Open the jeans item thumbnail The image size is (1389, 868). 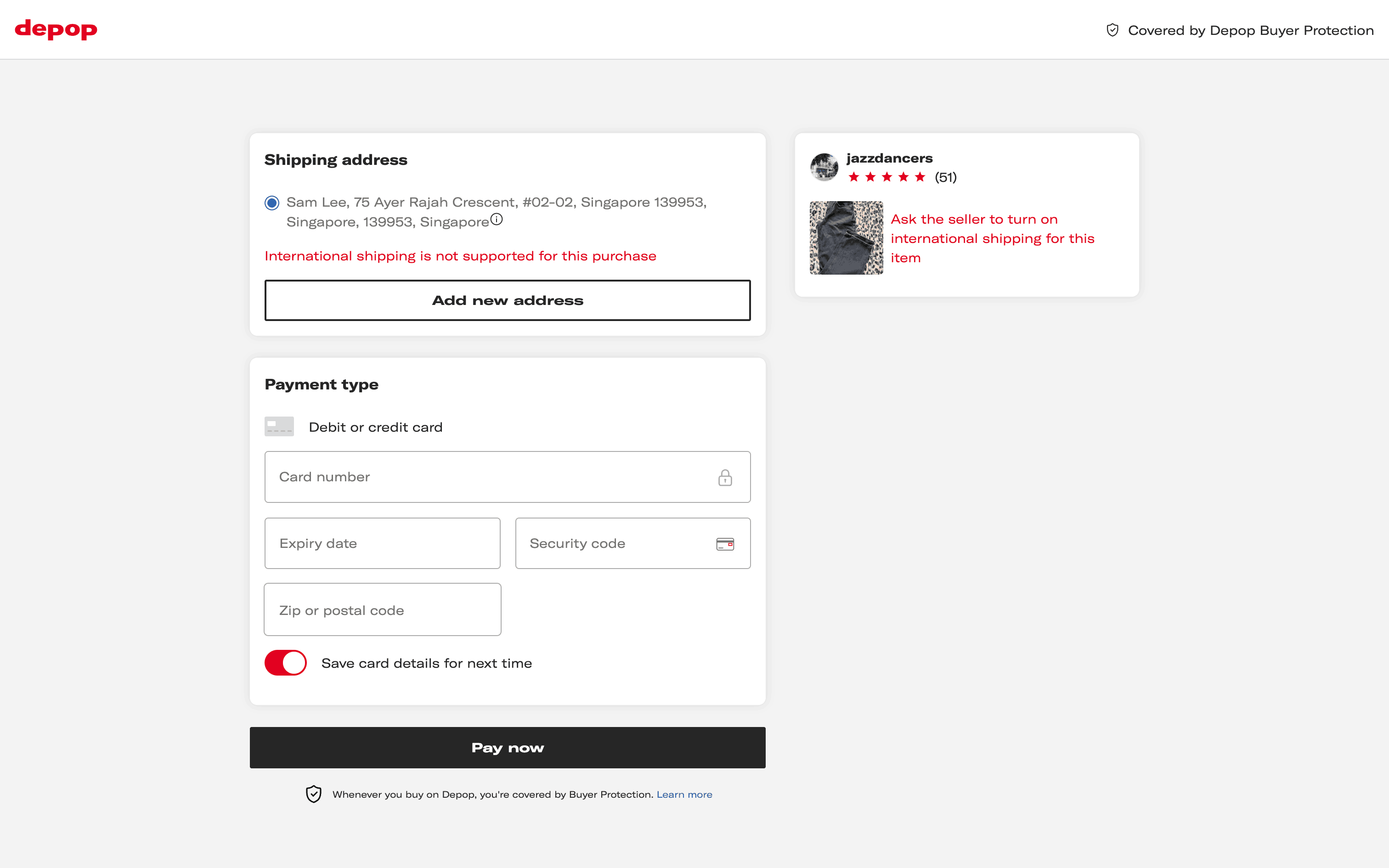point(846,238)
